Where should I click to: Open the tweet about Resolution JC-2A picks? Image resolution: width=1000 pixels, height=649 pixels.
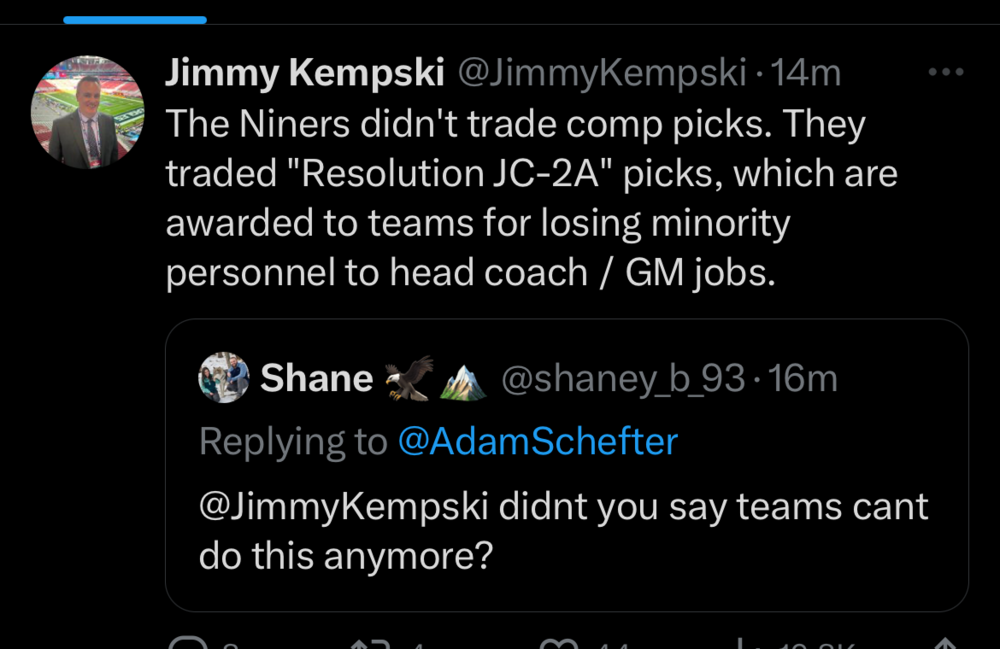(530, 198)
